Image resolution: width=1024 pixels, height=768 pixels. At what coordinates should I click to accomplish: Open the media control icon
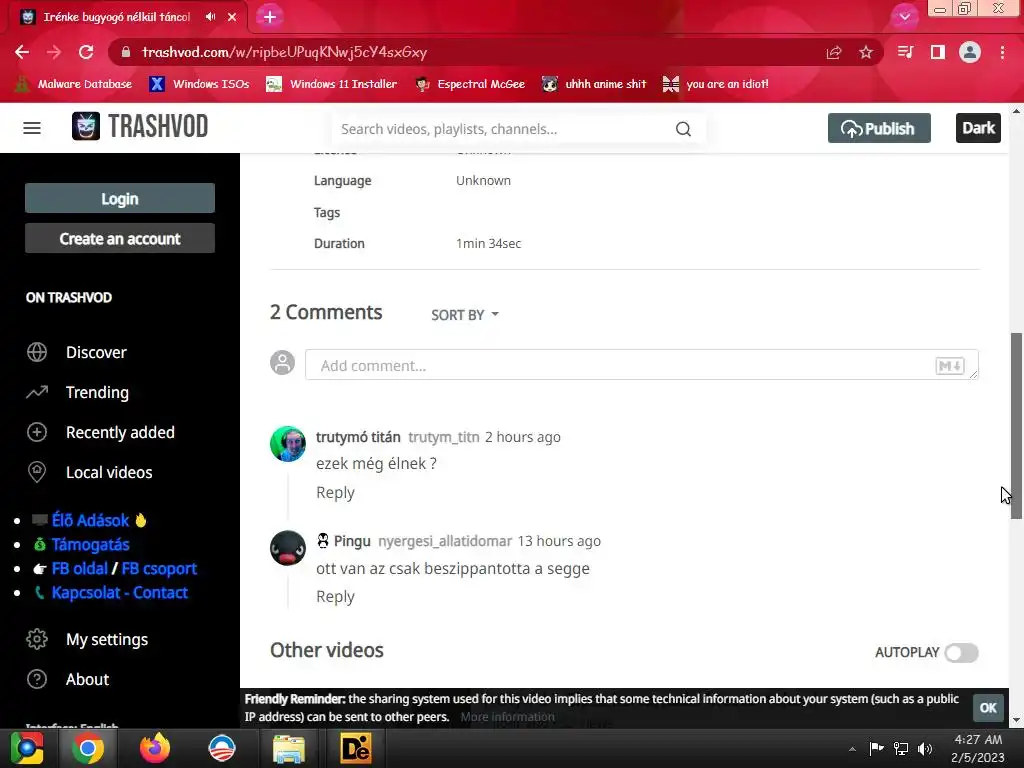[x=905, y=52]
